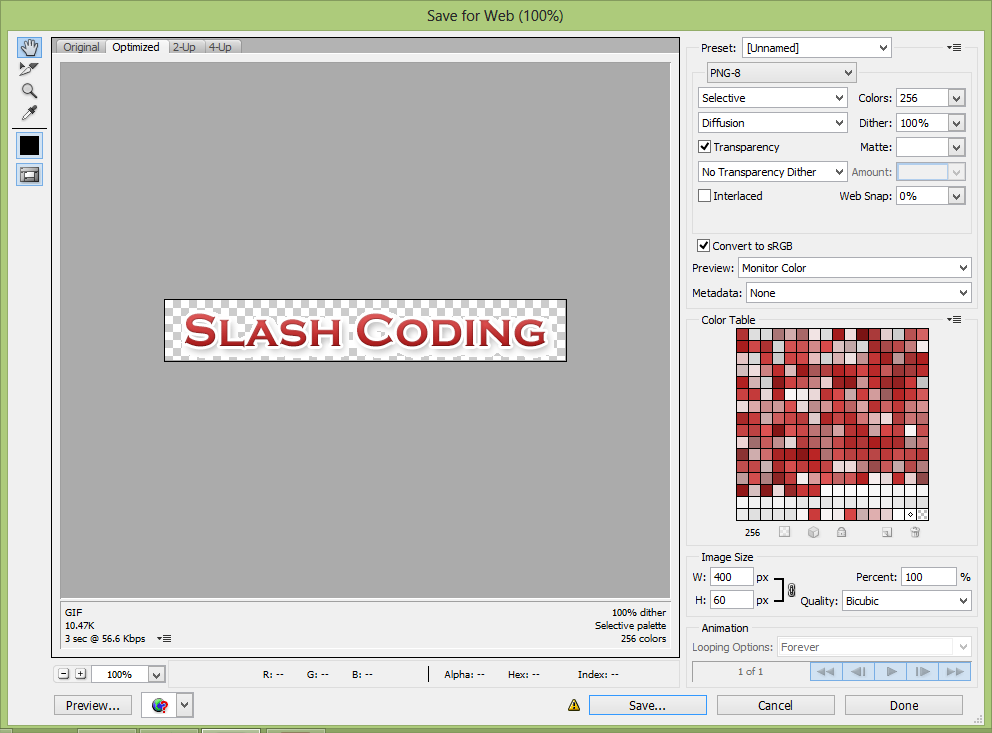Screen dimensions: 992x733
Task: Toggle slices visibility icon
Action: point(29,175)
